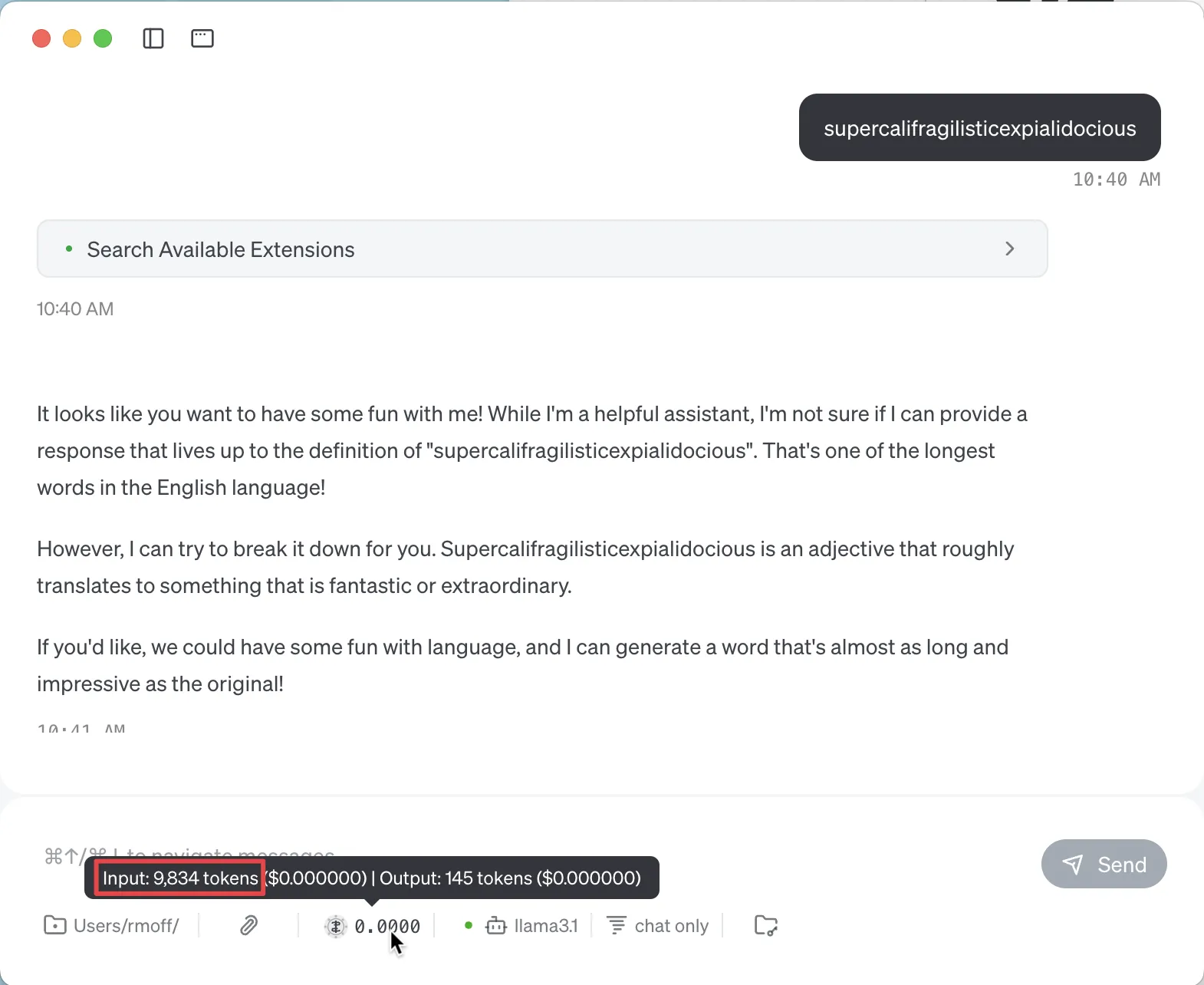Click the rightmost folder icon in the bottom bar
1204x985 pixels.
coord(765,926)
